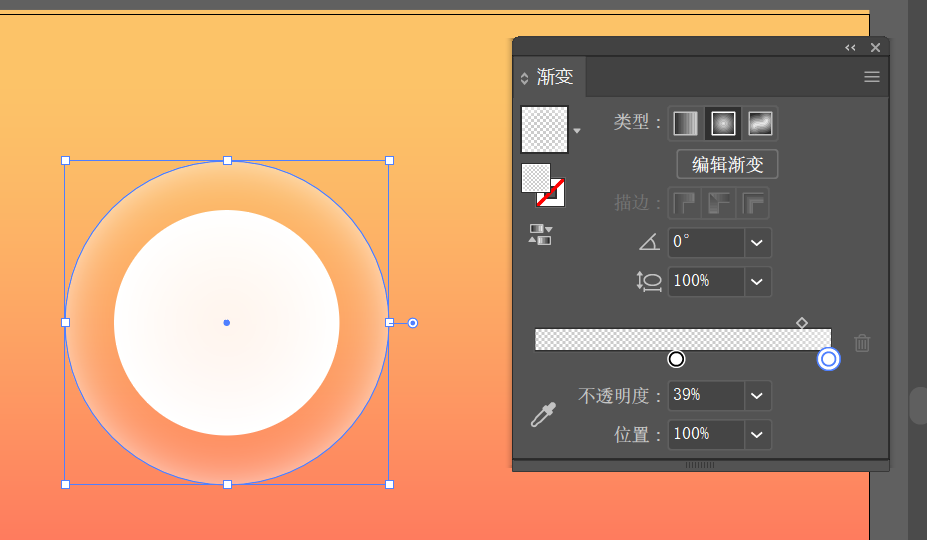Select the middle gradient color stop
Viewport: 927px width, 540px height.
click(x=676, y=359)
